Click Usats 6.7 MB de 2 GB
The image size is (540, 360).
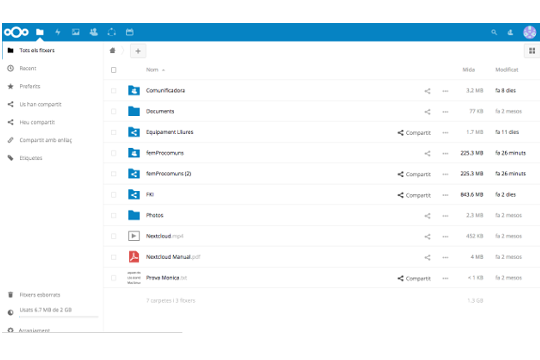pos(45,310)
